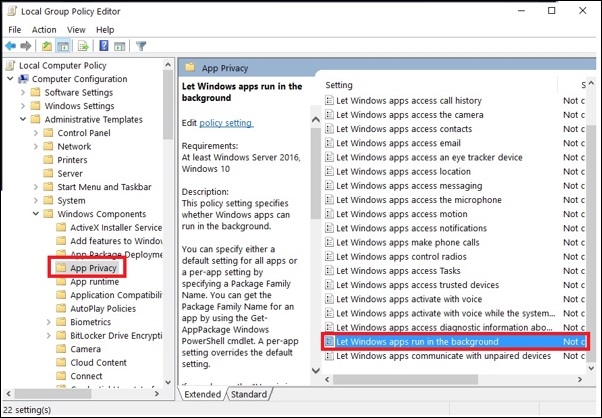
Task: Click the description pane scroll up arrow
Action: [316, 120]
